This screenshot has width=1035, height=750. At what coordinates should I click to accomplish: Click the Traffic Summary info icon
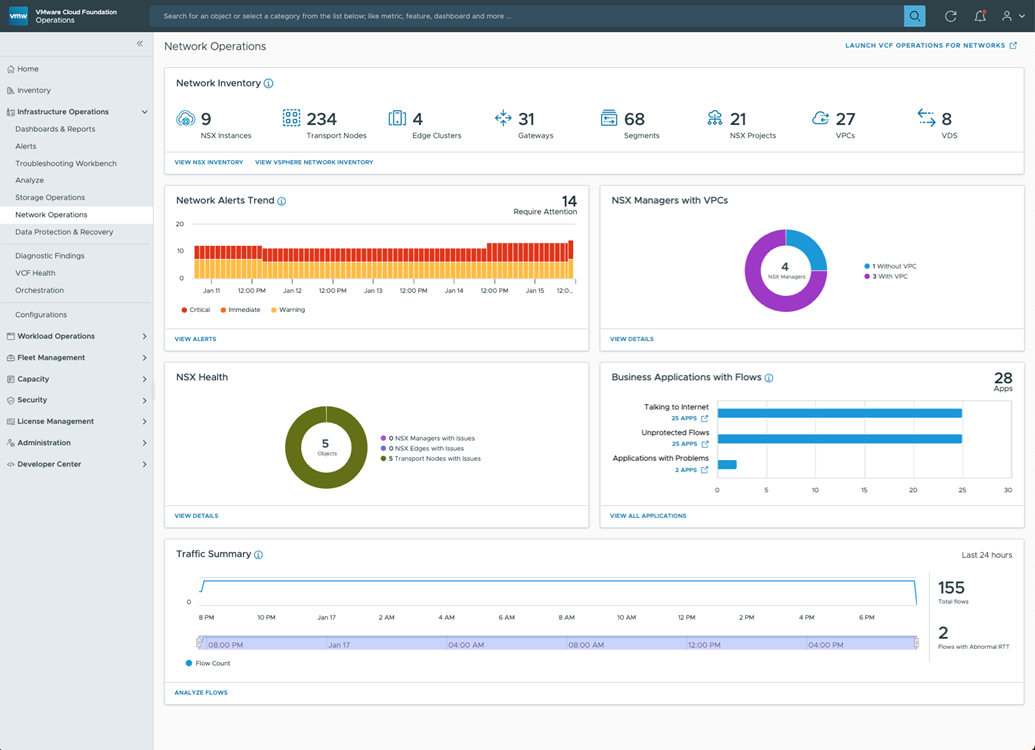259,555
